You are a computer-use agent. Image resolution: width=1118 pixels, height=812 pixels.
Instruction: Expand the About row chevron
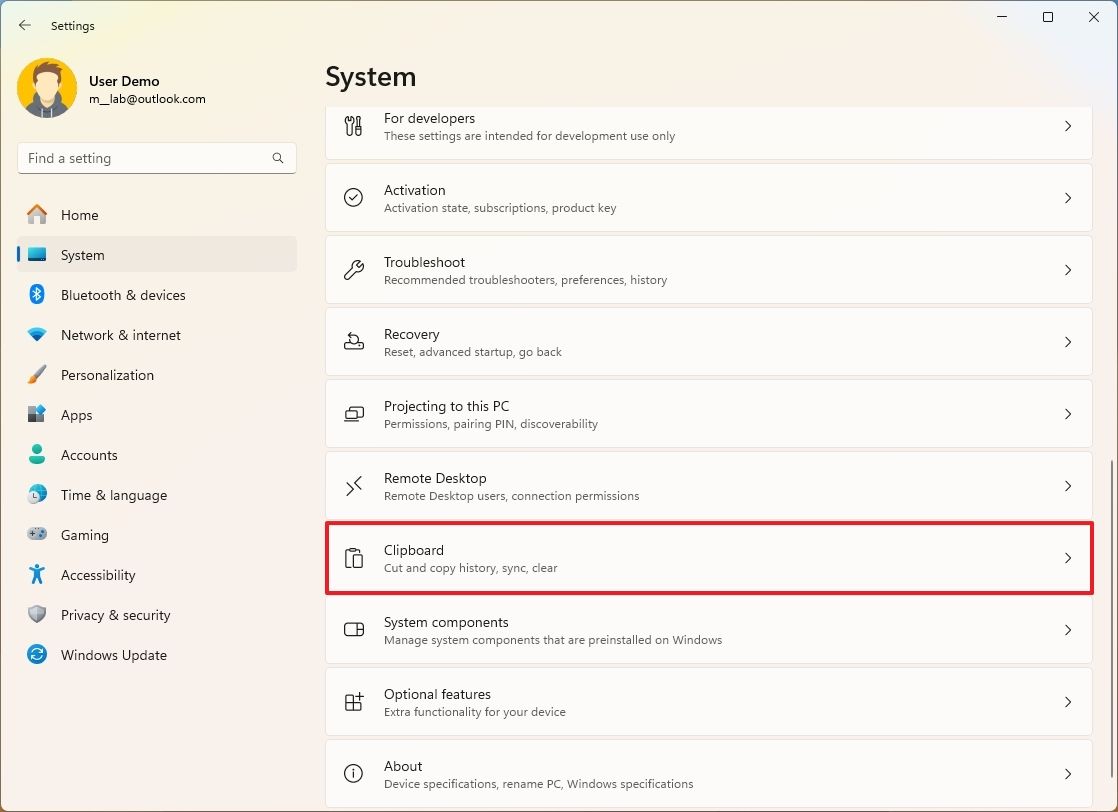point(1068,774)
